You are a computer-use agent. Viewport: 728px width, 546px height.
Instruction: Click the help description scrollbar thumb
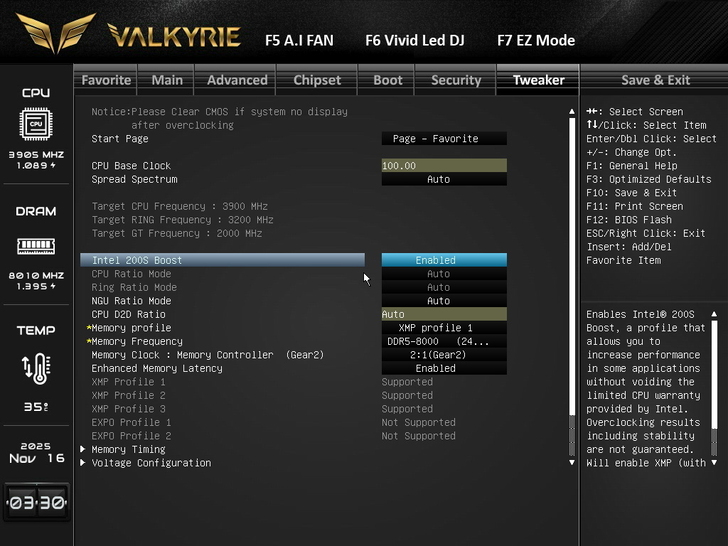click(x=715, y=375)
